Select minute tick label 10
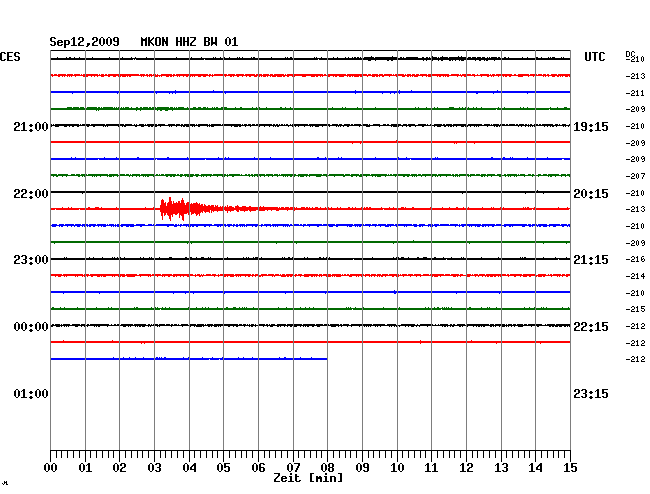Viewport: 650px width, 494px height. pyautogui.click(x=397, y=467)
